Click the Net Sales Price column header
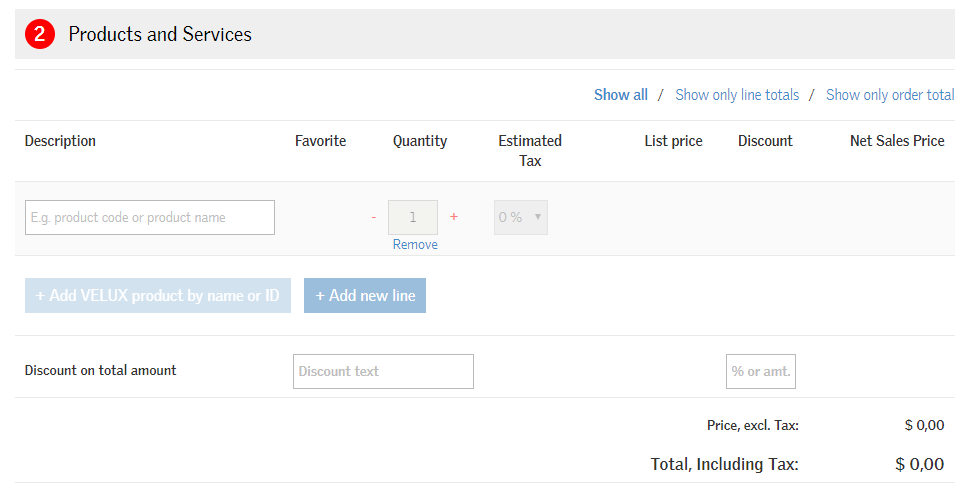 pyautogui.click(x=897, y=141)
